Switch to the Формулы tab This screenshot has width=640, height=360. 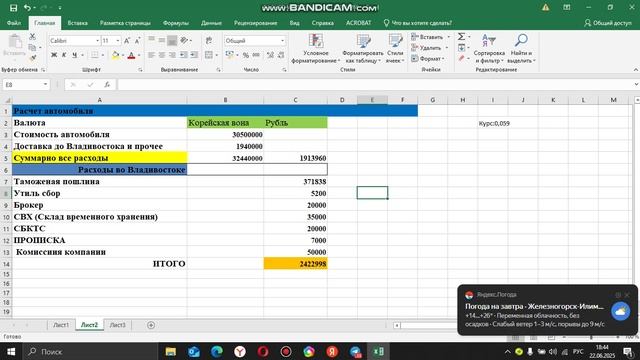[176, 23]
